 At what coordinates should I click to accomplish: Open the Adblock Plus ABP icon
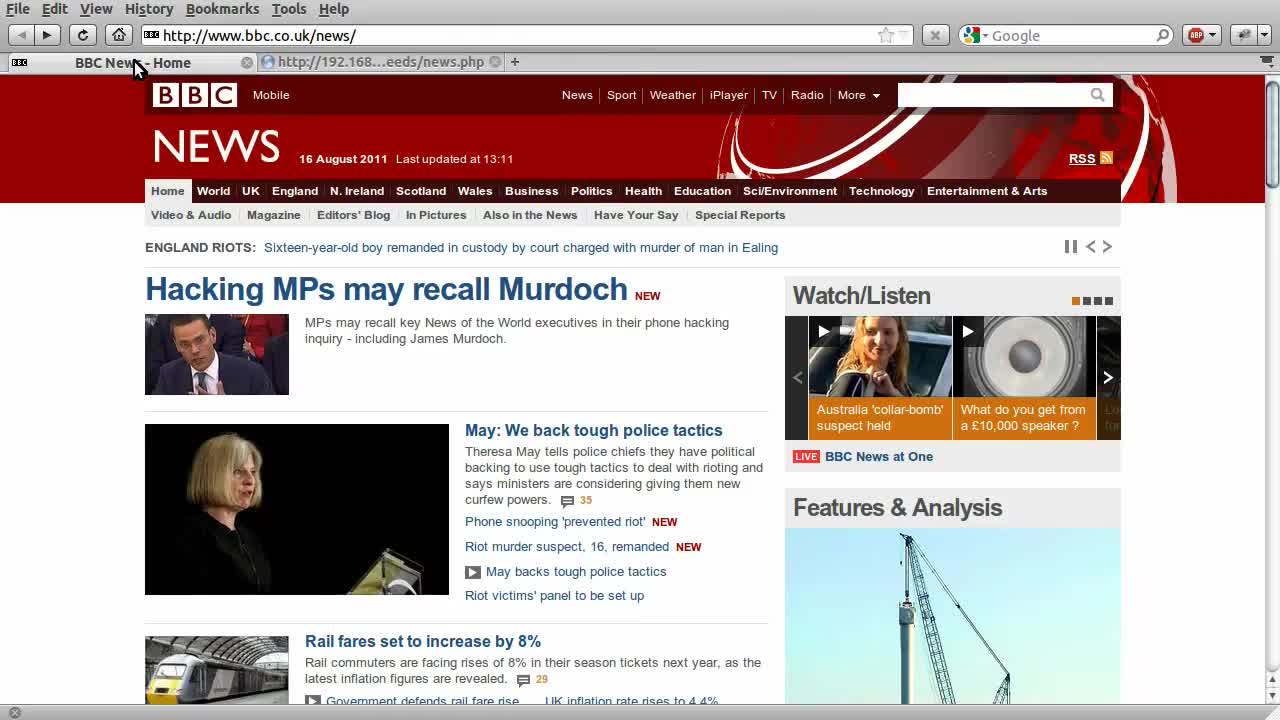click(x=1196, y=35)
